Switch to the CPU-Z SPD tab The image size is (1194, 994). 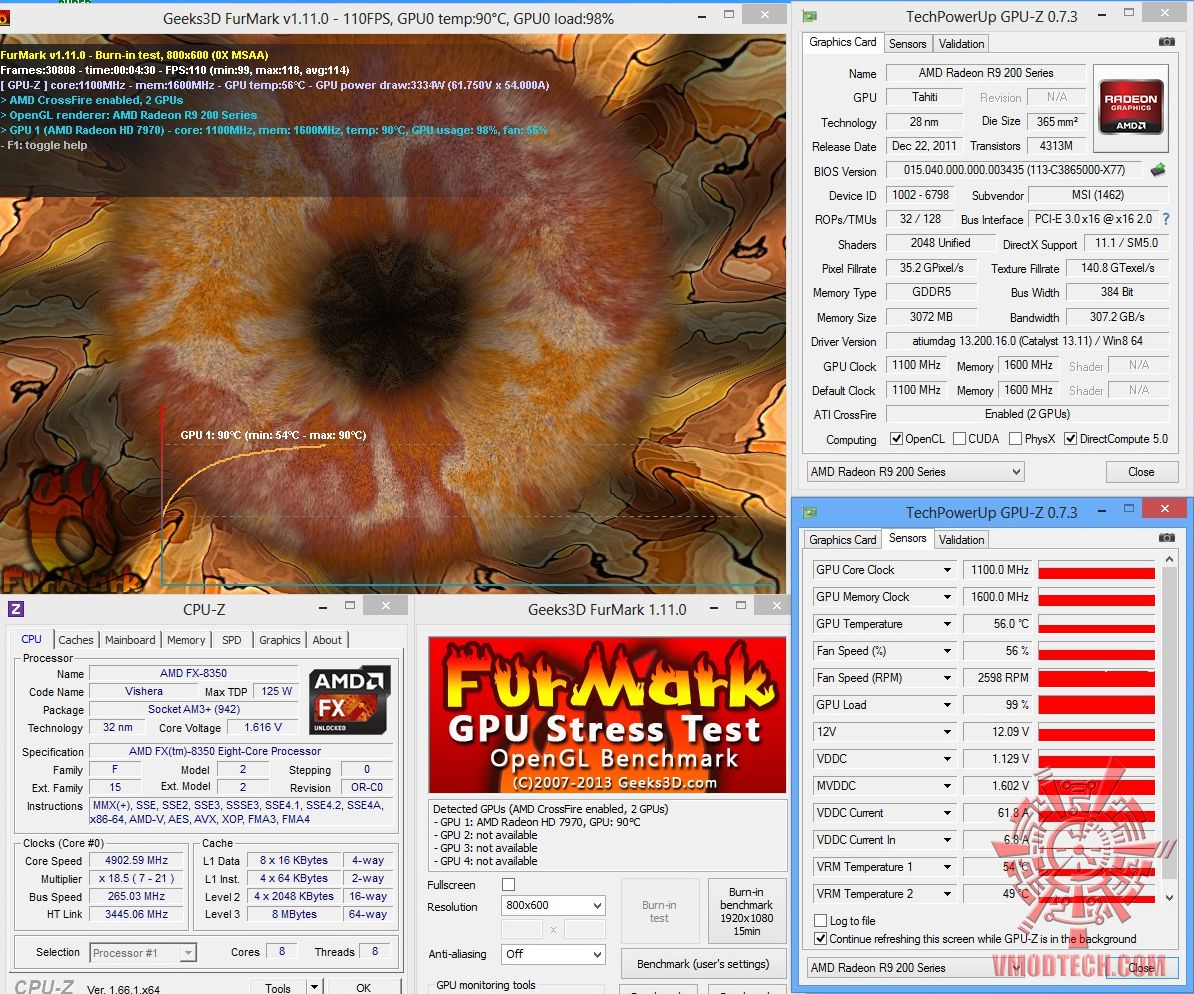click(231, 640)
